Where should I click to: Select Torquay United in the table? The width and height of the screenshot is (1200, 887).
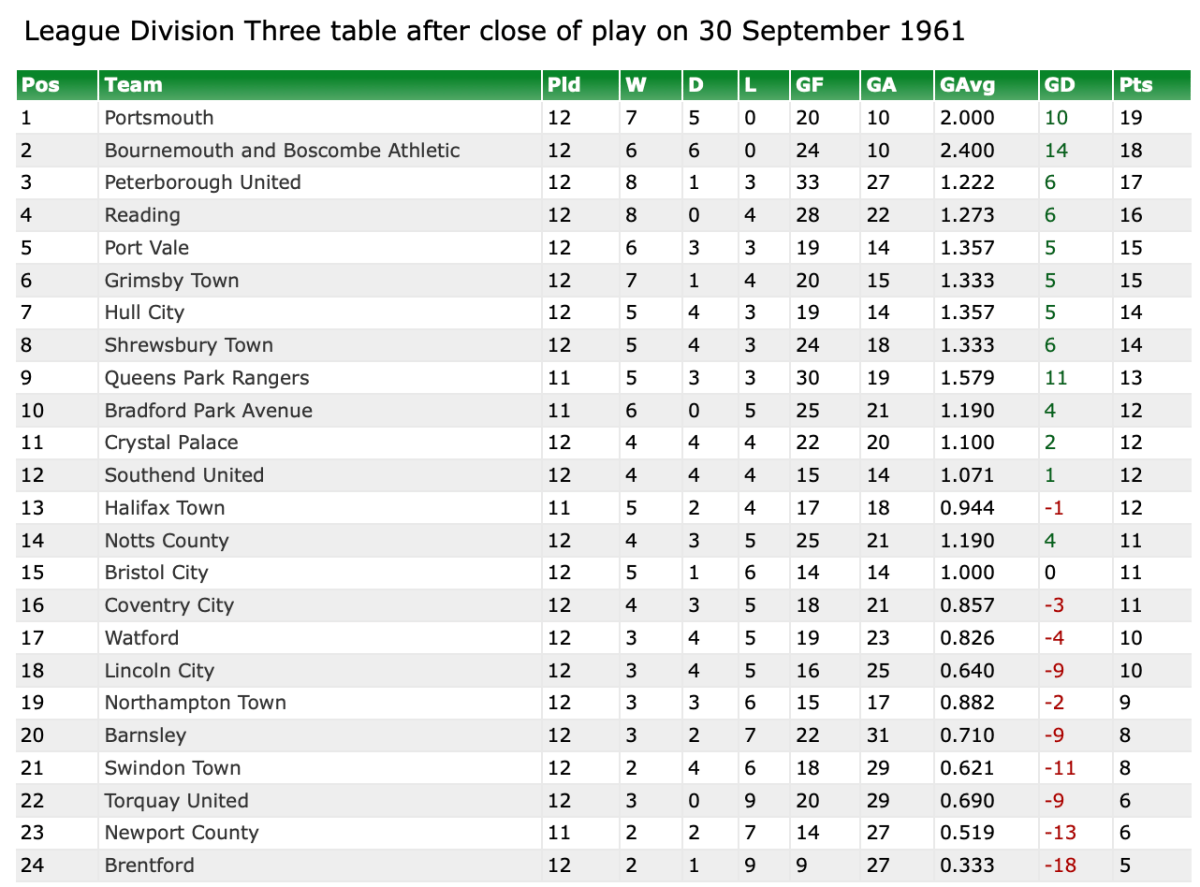176,801
